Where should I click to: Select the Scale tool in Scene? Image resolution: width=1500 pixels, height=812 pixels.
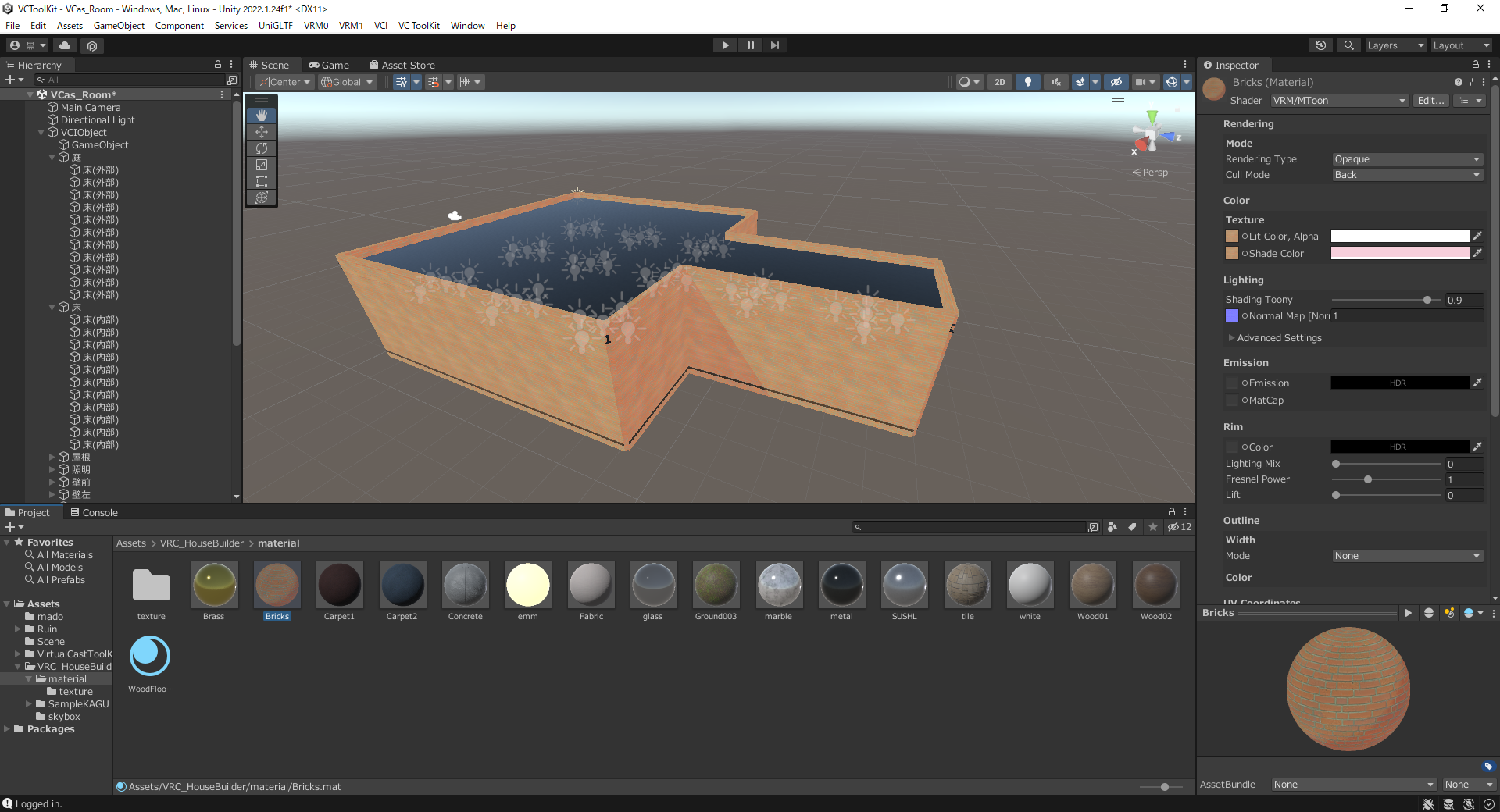pyautogui.click(x=262, y=165)
